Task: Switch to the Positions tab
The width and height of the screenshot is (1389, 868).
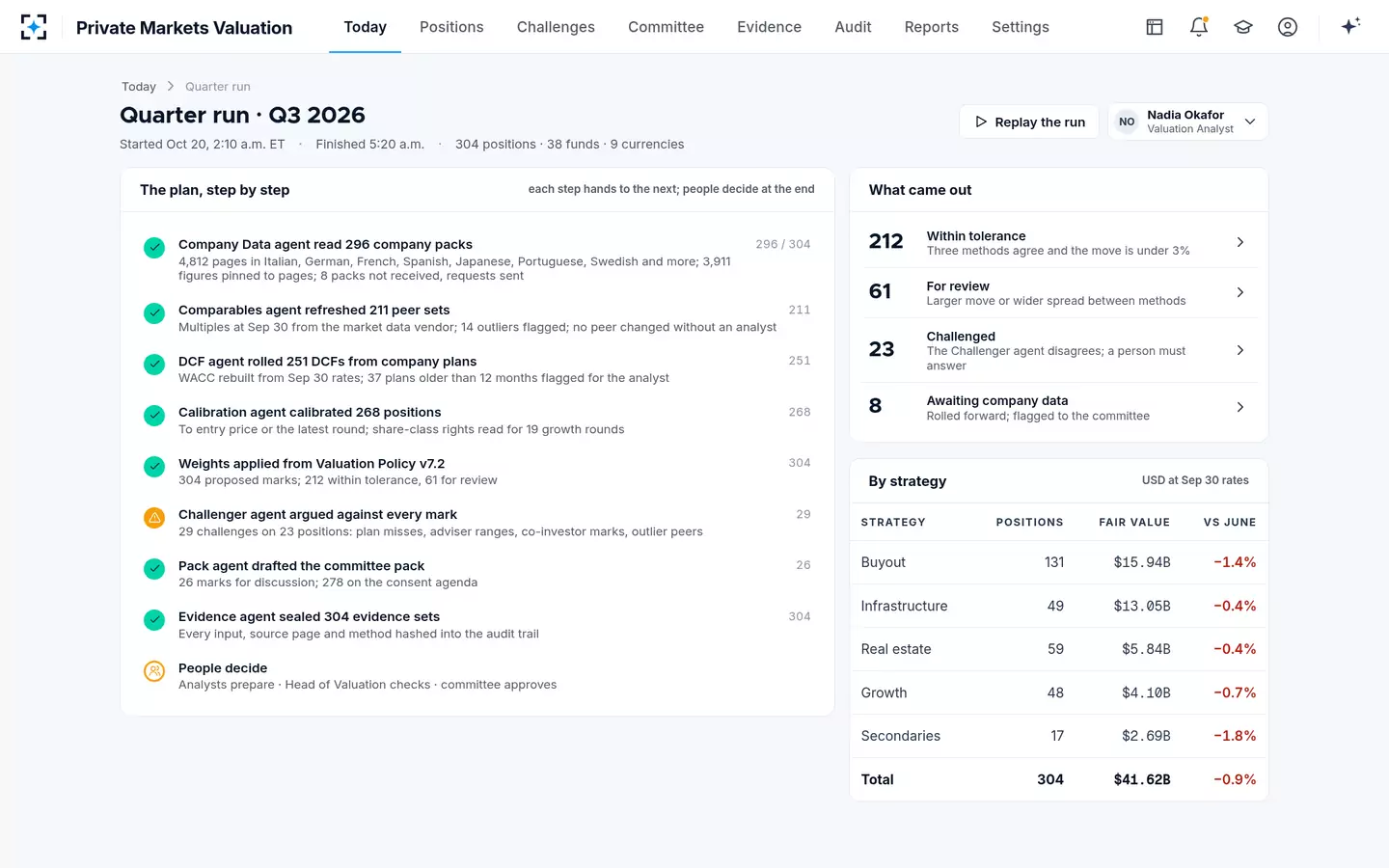Action: [x=451, y=27]
